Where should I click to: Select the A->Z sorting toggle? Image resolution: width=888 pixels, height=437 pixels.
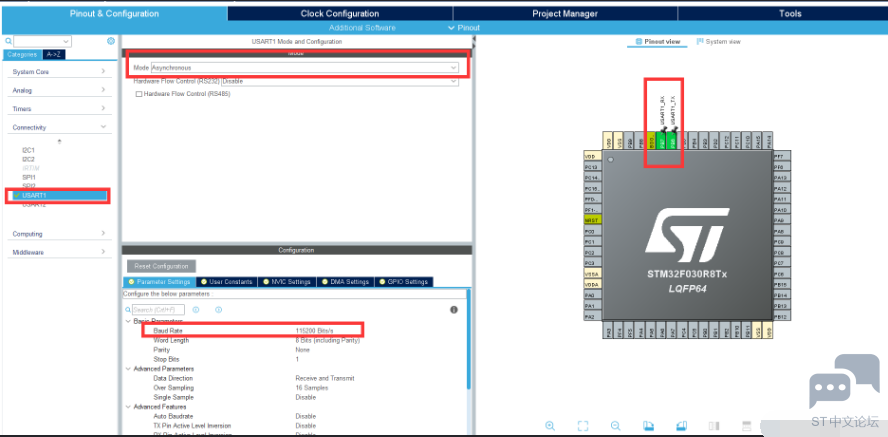(x=53, y=54)
